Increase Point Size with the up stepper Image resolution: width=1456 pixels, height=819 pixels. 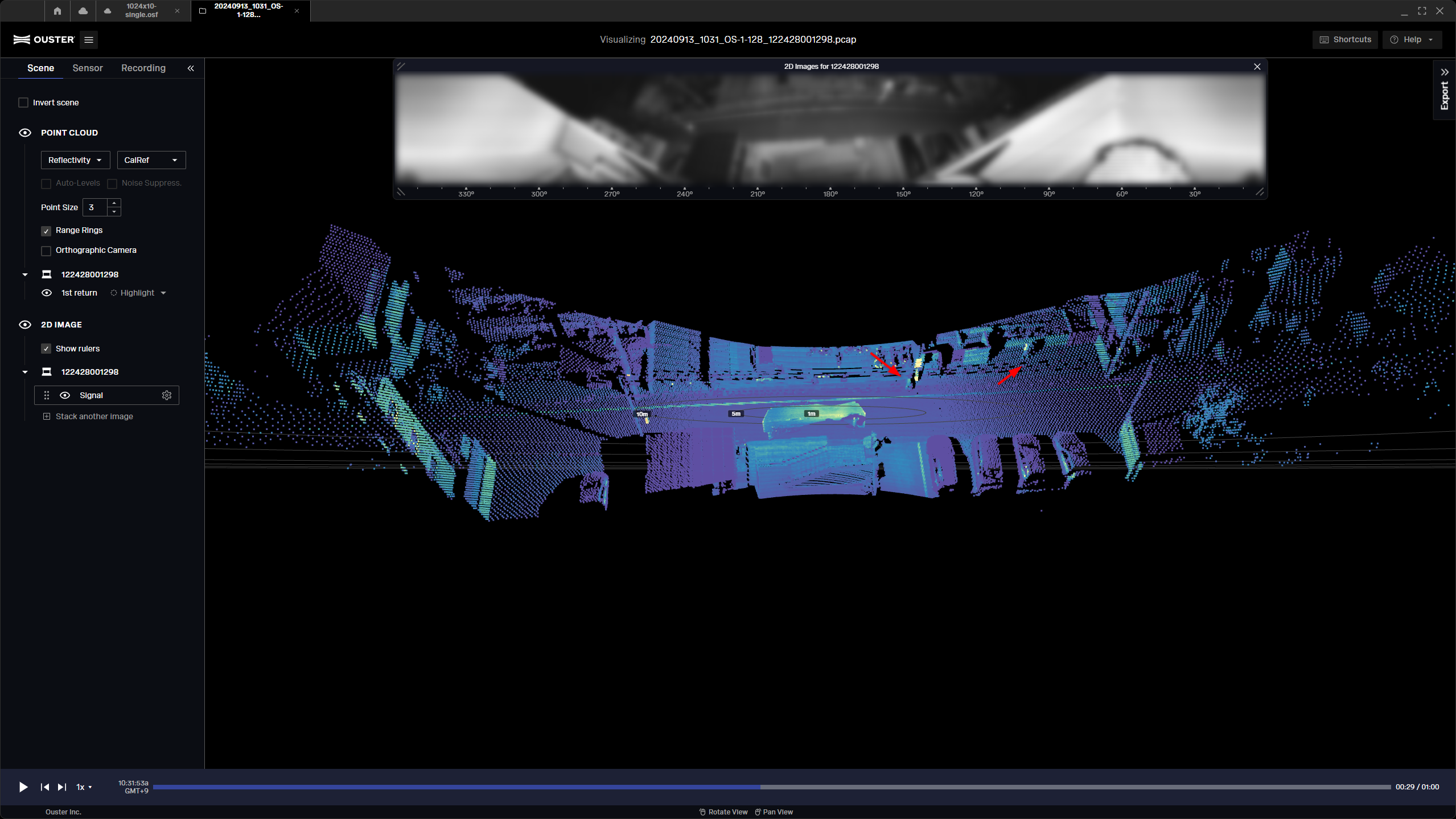click(113, 203)
